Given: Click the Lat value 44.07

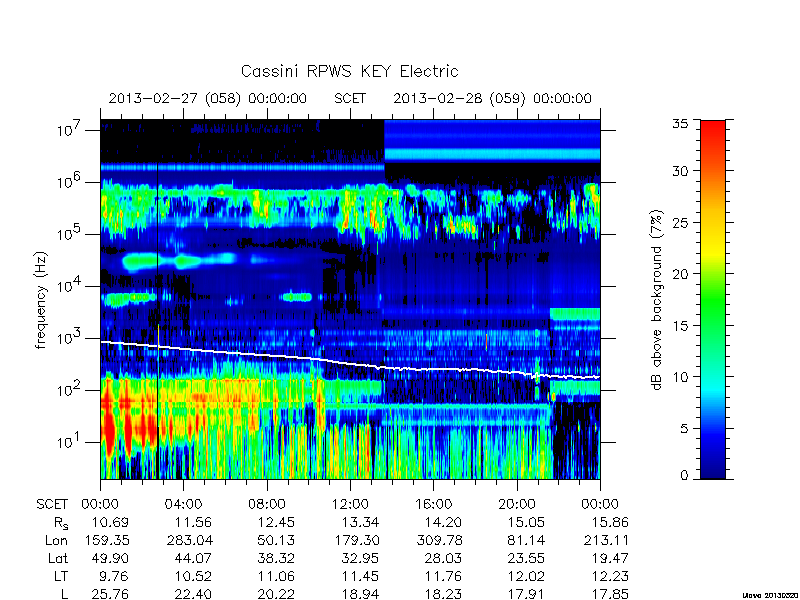Looking at the screenshot, I should click(x=193, y=559).
